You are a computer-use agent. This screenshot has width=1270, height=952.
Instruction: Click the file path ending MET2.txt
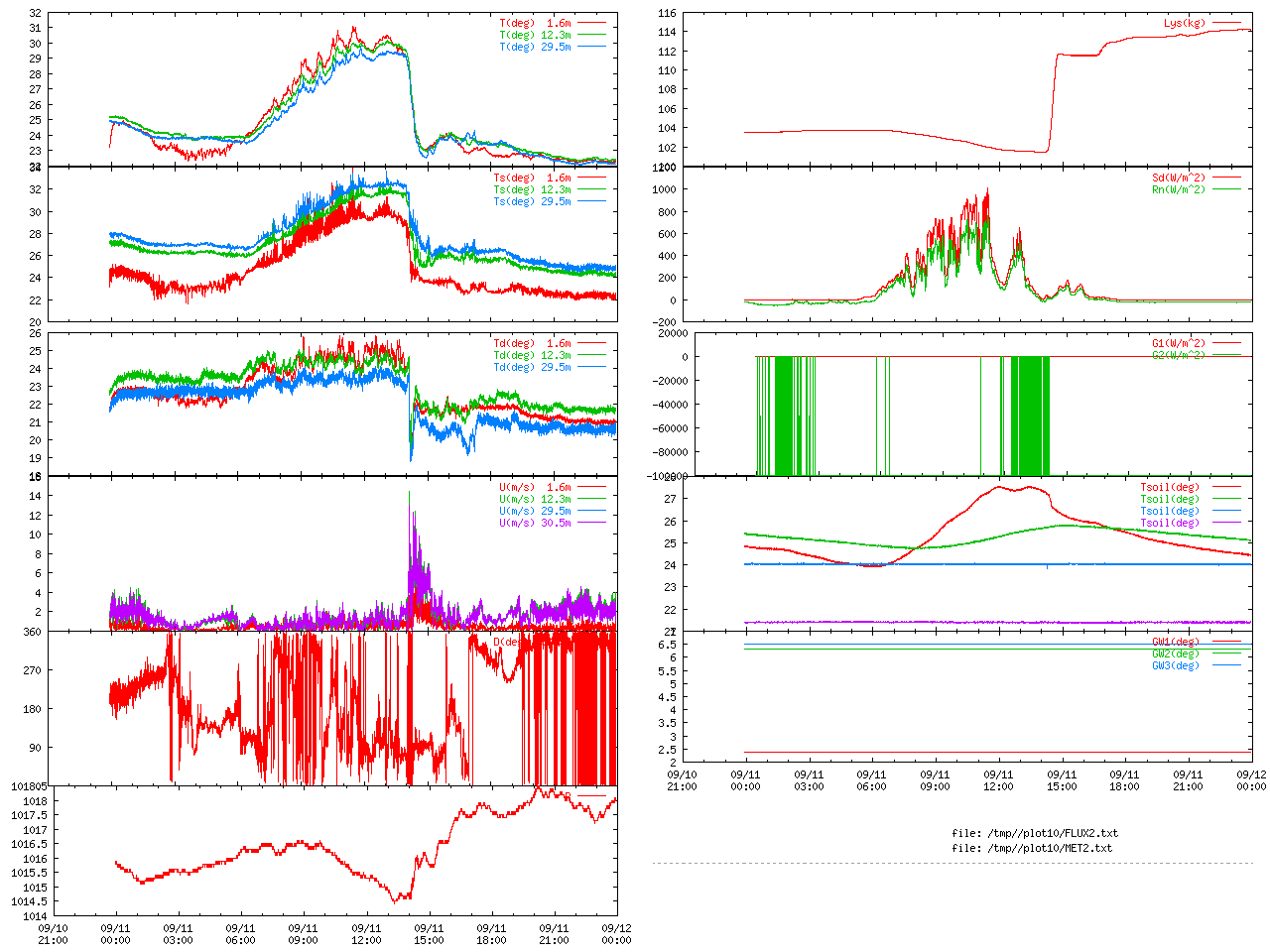(x=1032, y=848)
